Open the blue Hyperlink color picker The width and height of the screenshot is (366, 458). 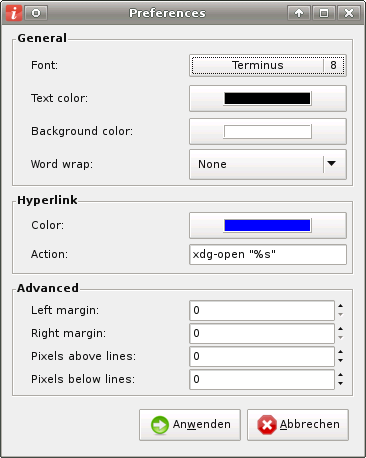268,225
